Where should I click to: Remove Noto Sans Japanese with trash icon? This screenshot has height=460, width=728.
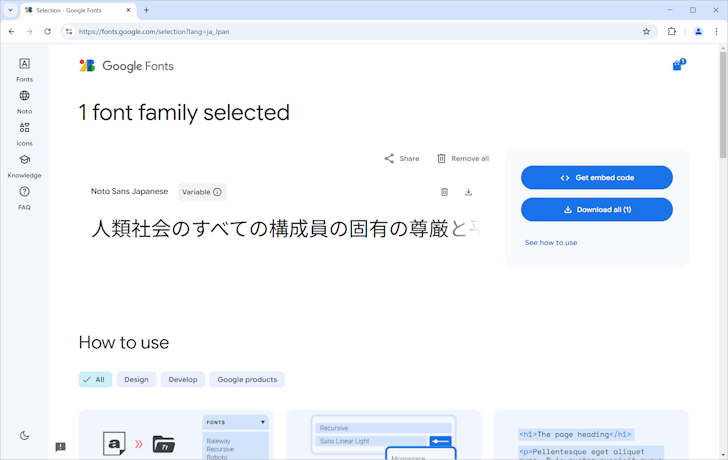tap(444, 192)
